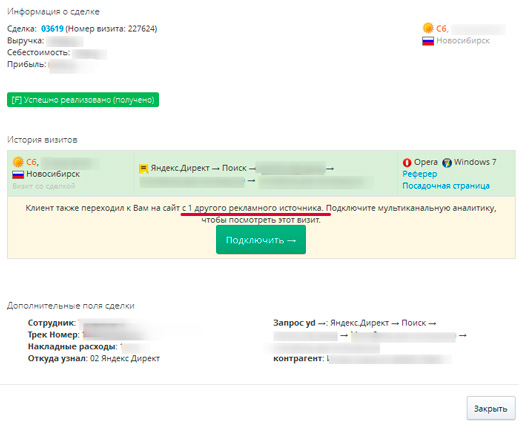Click the 'Дополнительные поля сделки' heading
Image resolution: width=519 pixels, height=426 pixels.
71,306
